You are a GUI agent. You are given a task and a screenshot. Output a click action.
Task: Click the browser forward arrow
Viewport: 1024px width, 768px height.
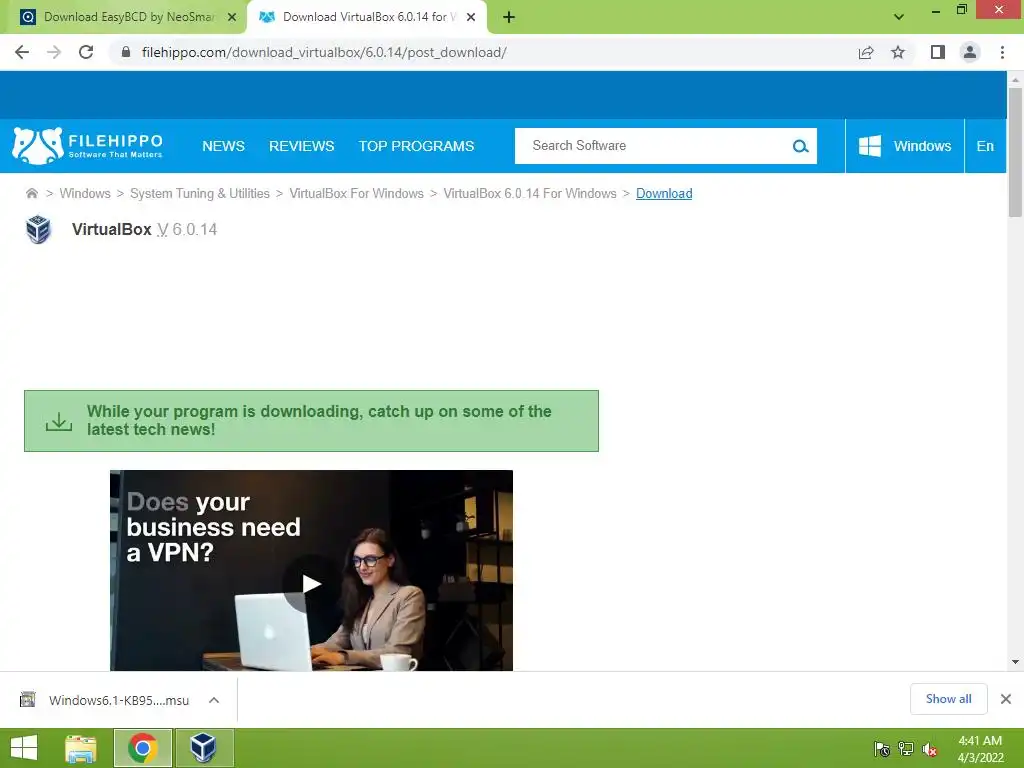coord(54,52)
